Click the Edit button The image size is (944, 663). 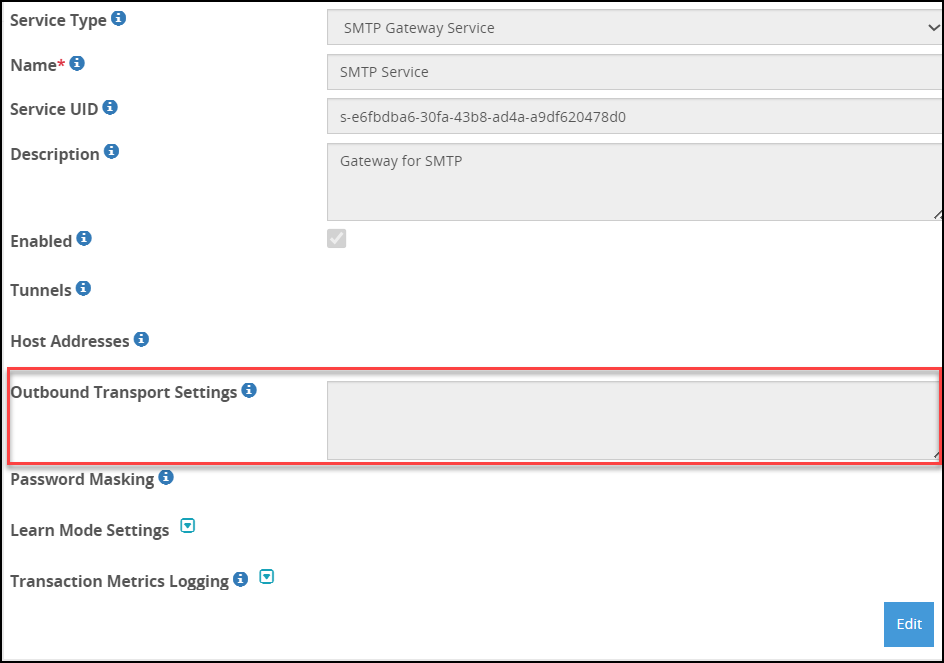pos(908,624)
